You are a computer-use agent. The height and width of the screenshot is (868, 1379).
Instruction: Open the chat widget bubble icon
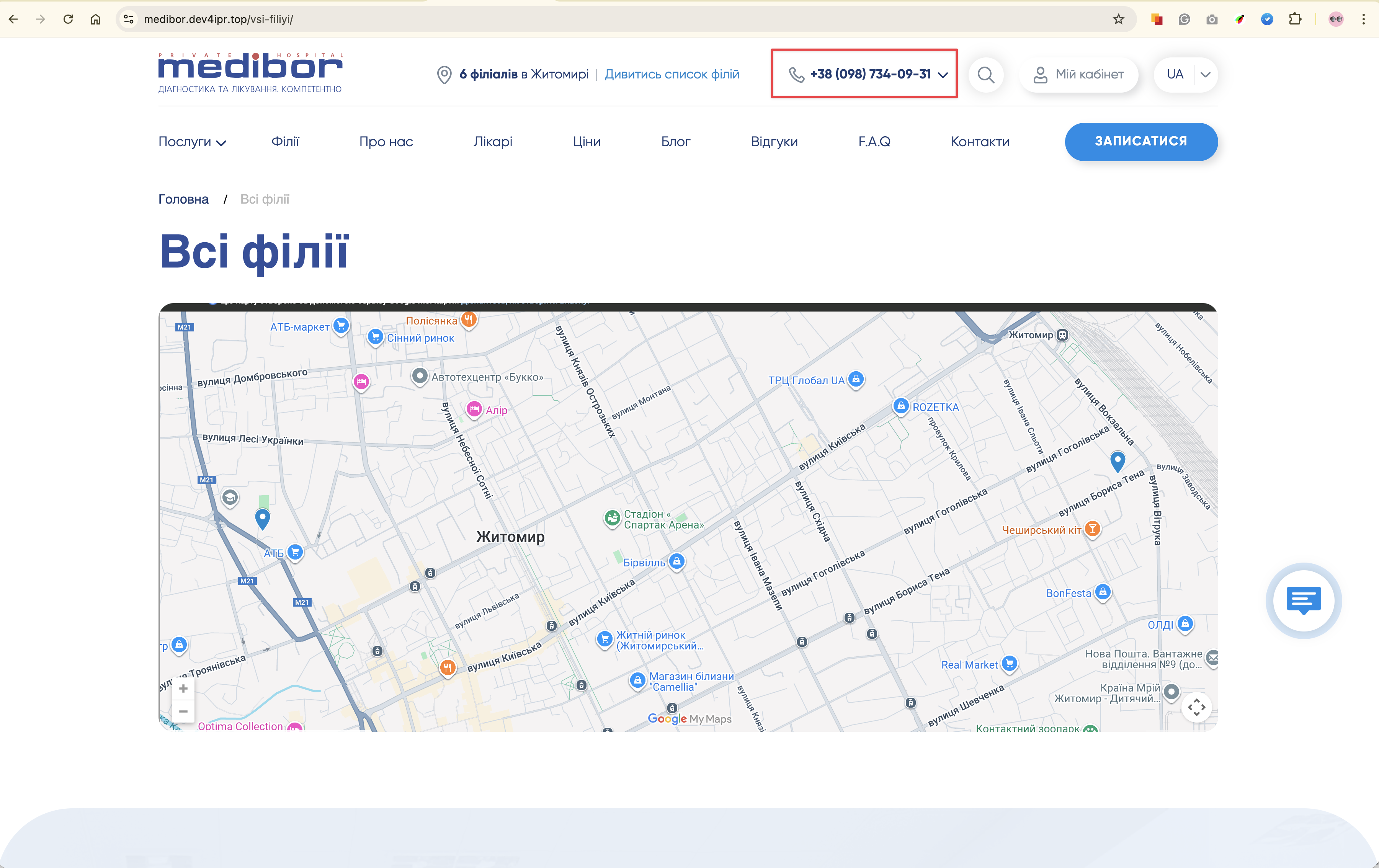click(1304, 600)
